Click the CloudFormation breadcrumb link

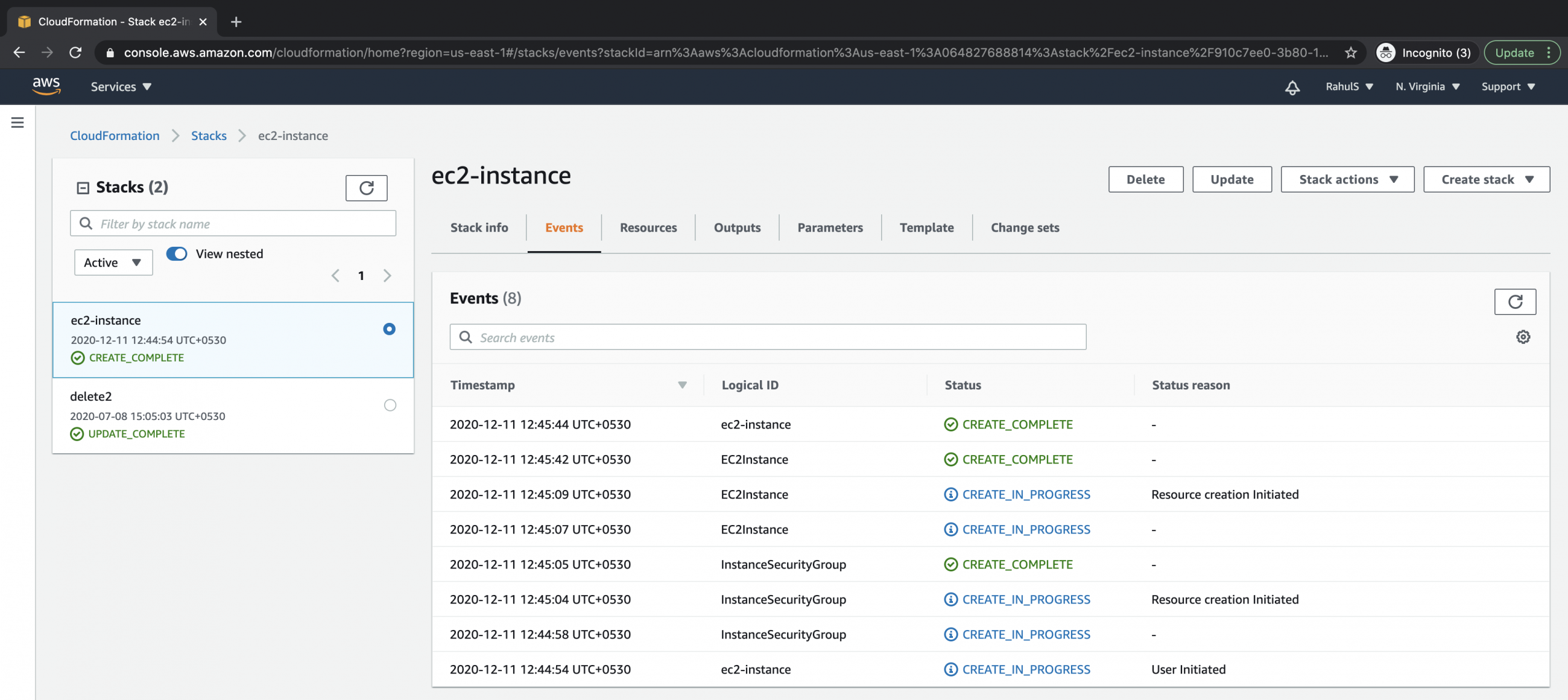(115, 135)
